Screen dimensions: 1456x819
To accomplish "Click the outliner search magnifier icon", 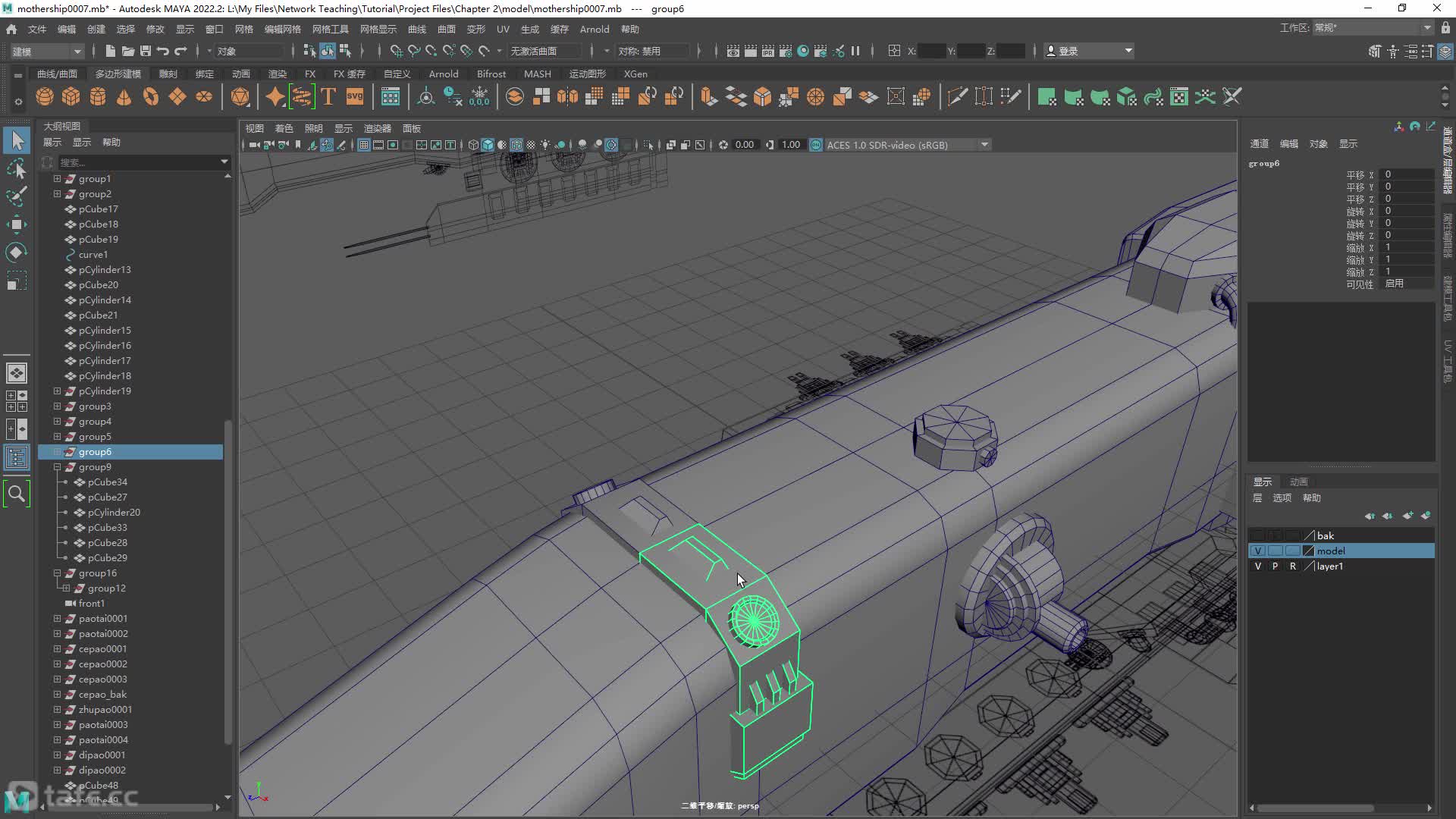I will pos(17,494).
